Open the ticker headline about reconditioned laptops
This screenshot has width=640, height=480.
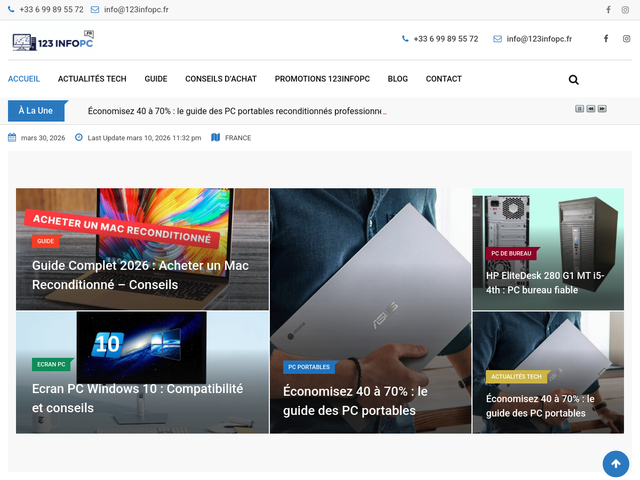coord(235,111)
